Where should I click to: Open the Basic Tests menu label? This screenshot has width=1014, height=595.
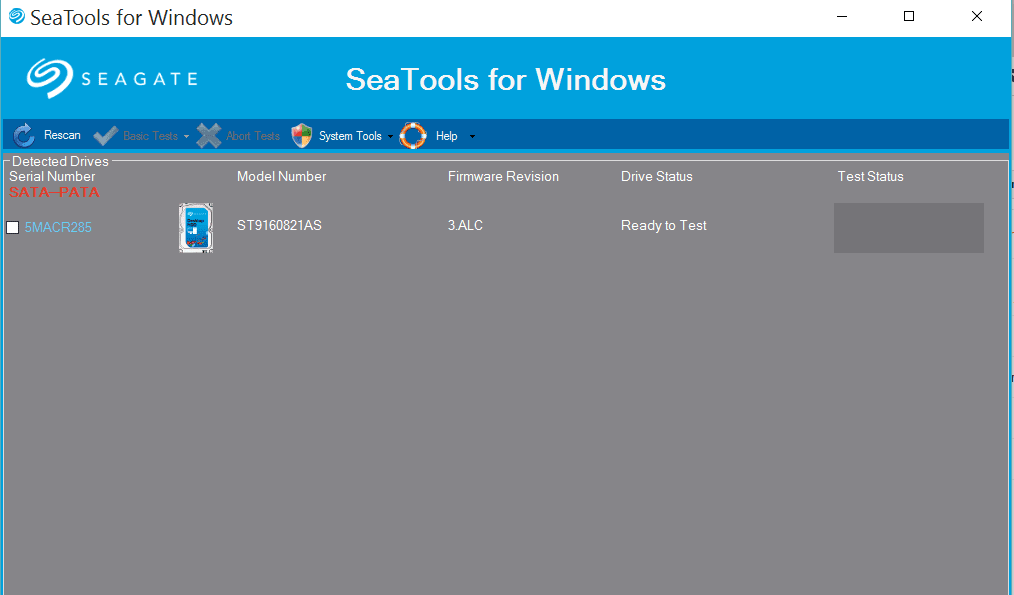(x=150, y=136)
